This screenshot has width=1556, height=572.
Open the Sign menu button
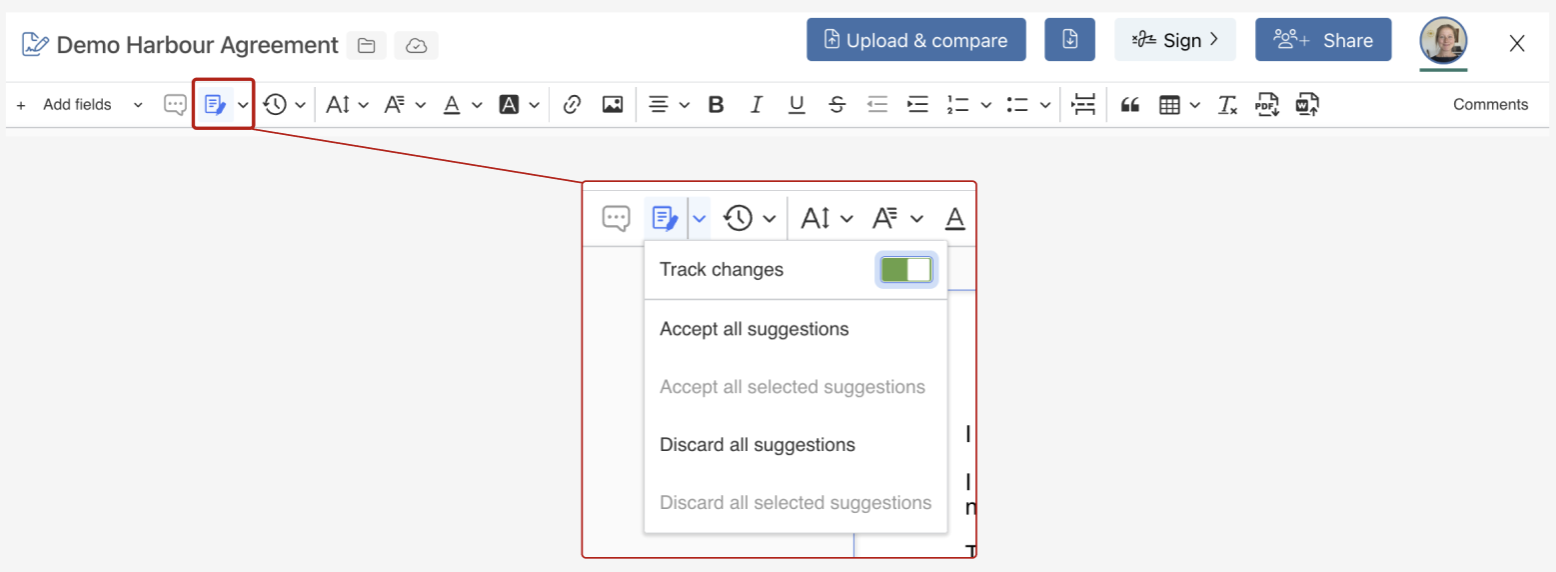(x=1175, y=40)
